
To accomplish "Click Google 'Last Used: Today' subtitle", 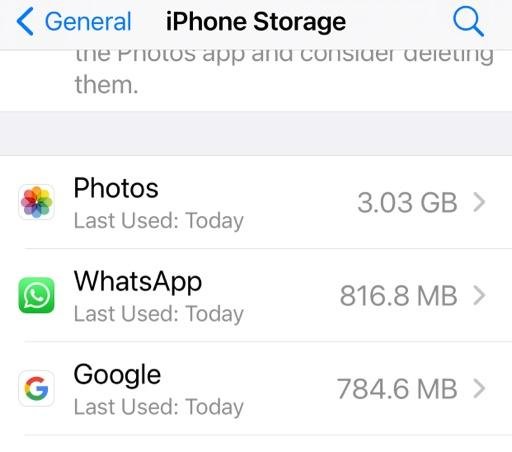I will click(159, 407).
